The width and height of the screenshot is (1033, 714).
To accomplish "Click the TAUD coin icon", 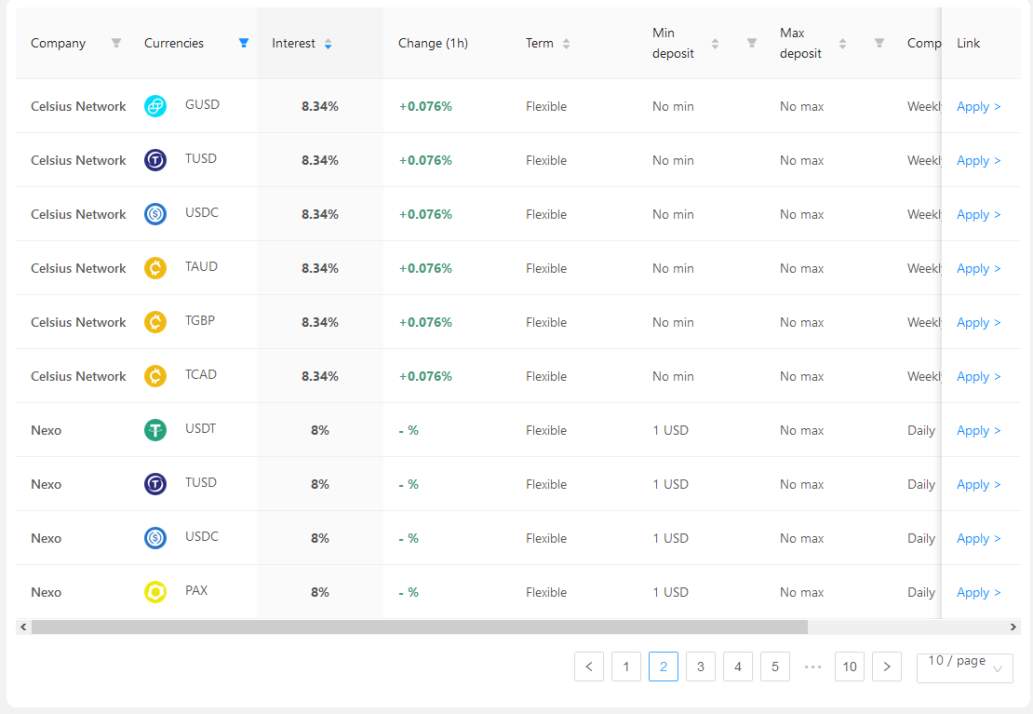I will coord(155,267).
